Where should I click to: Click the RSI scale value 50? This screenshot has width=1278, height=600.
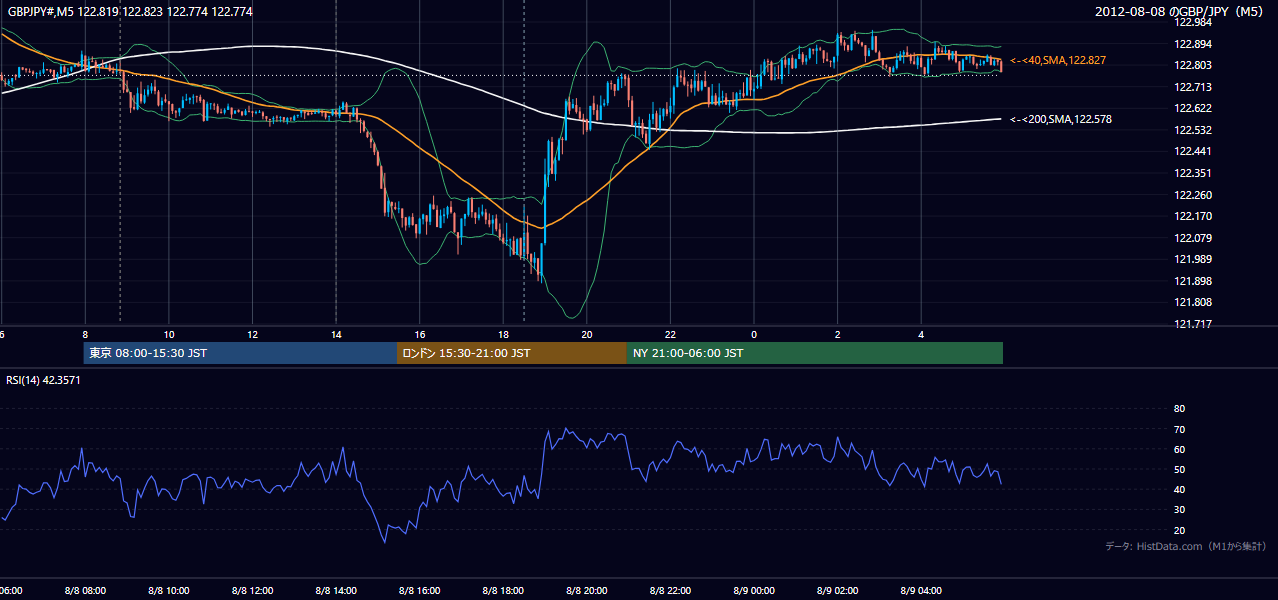(x=1179, y=469)
